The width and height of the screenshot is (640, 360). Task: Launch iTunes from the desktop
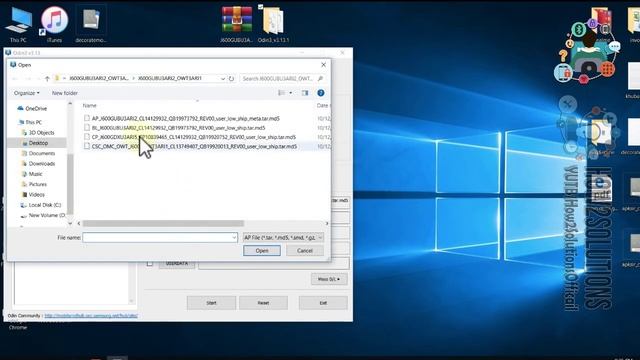coord(54,24)
